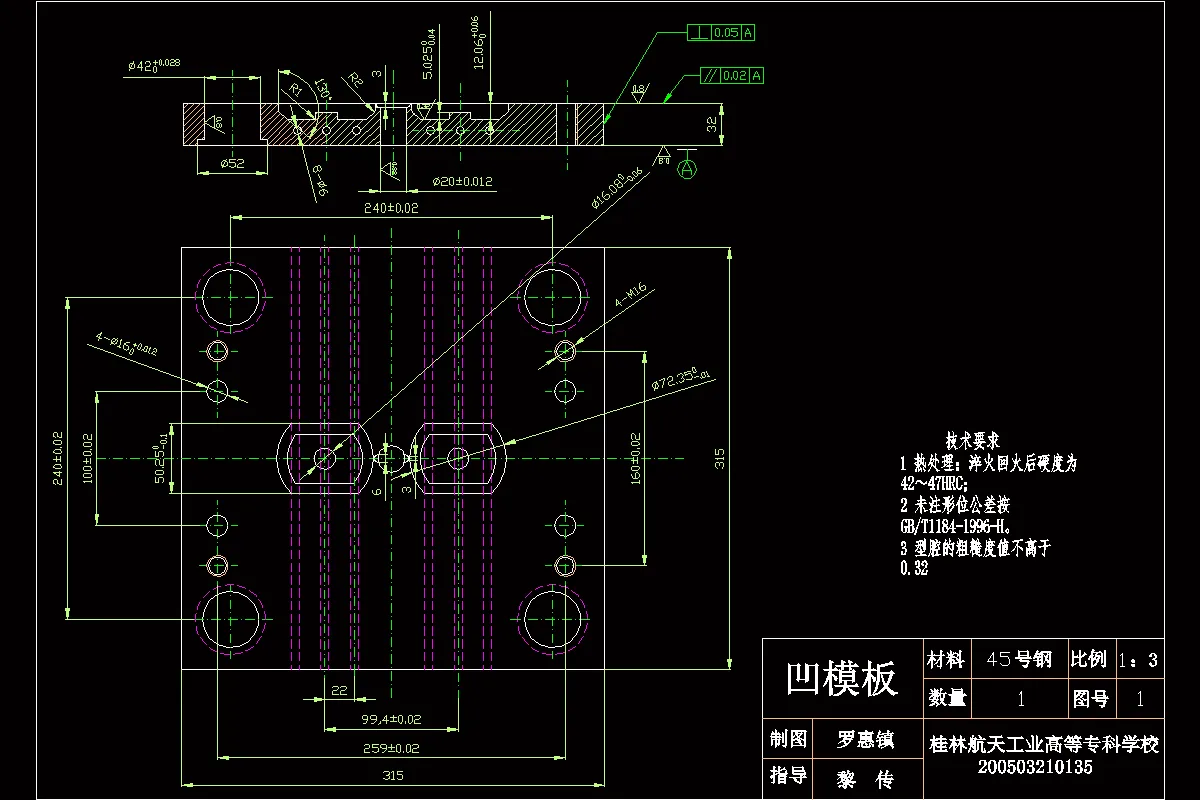
Task: Click the ø52 dimension label
Action: pyautogui.click(x=233, y=163)
